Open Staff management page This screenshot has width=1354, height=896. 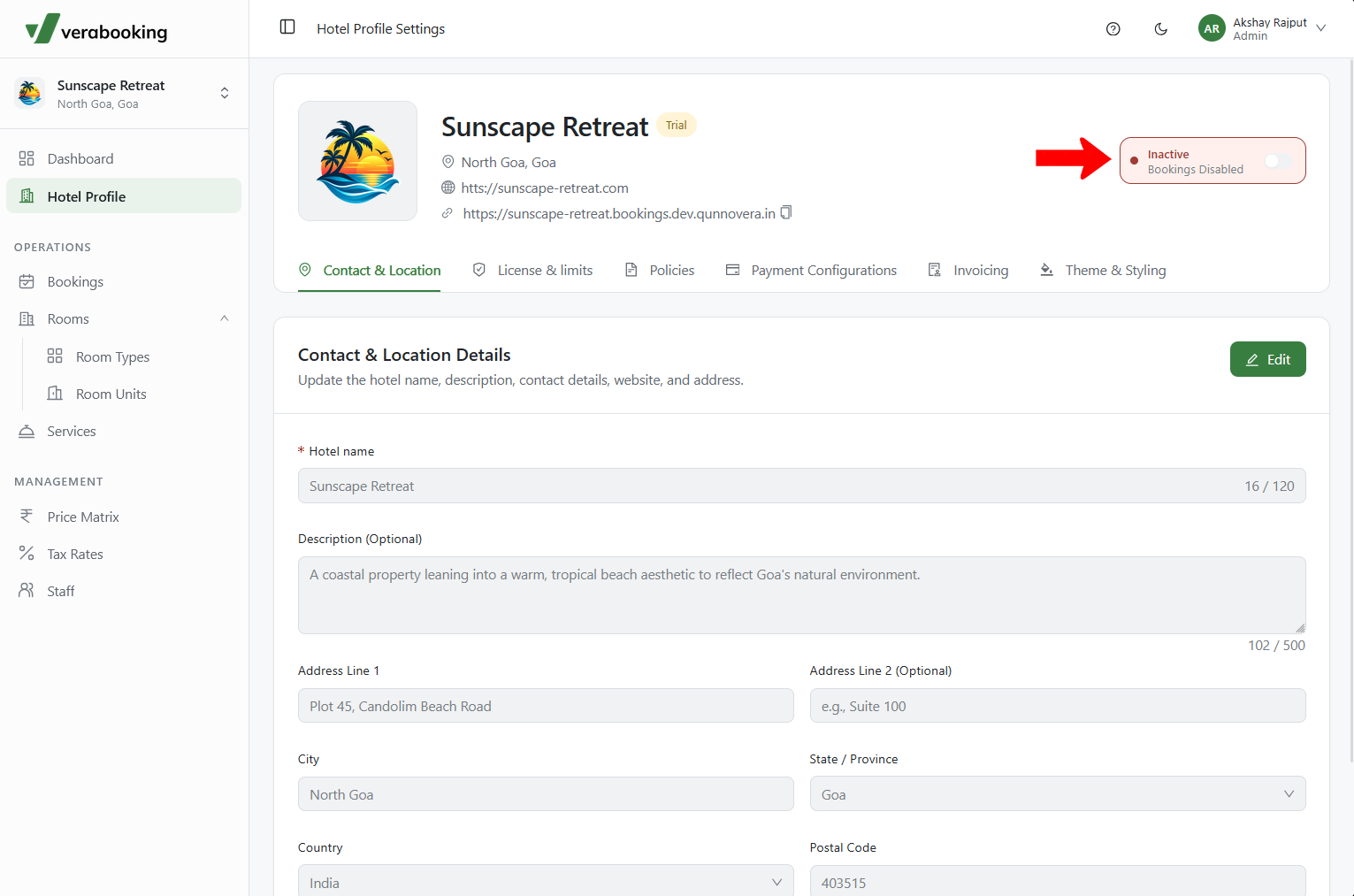coord(124,591)
